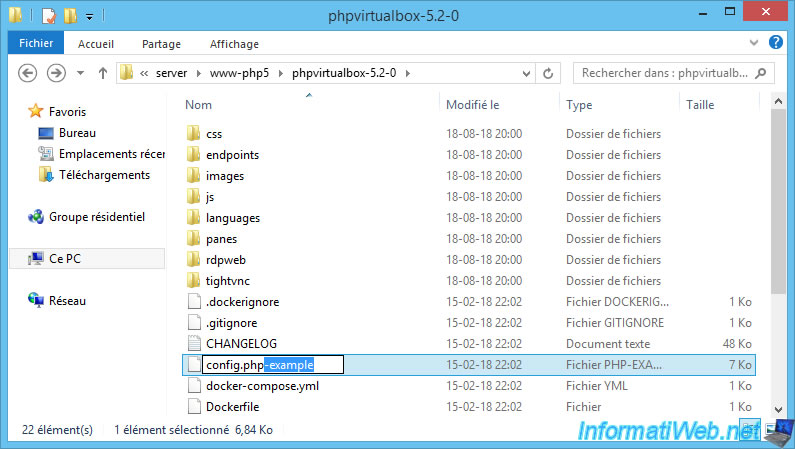
Task: Click the '22 élément(s)' status bar text
Action: click(x=57, y=430)
